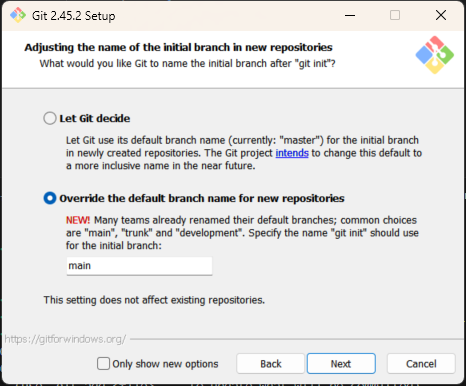Click the heading "Adjusting the name of the initial branch"

point(178,47)
